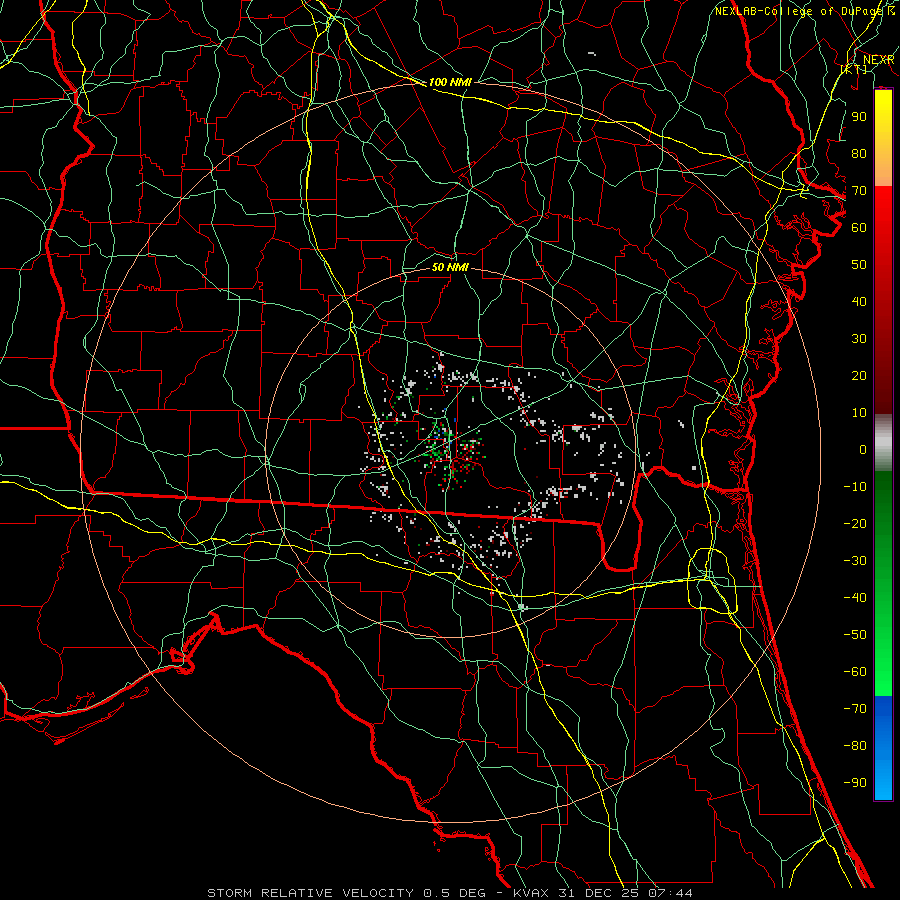Click the positive 90 scale label
The width and height of the screenshot is (900, 900).
[859, 117]
